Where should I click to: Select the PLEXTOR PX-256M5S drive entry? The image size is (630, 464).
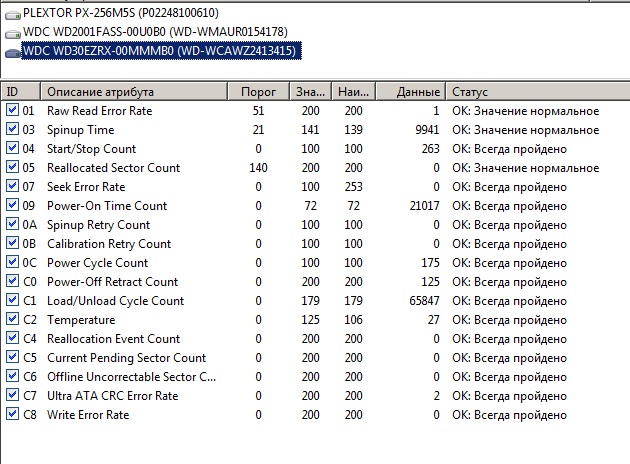(120, 13)
